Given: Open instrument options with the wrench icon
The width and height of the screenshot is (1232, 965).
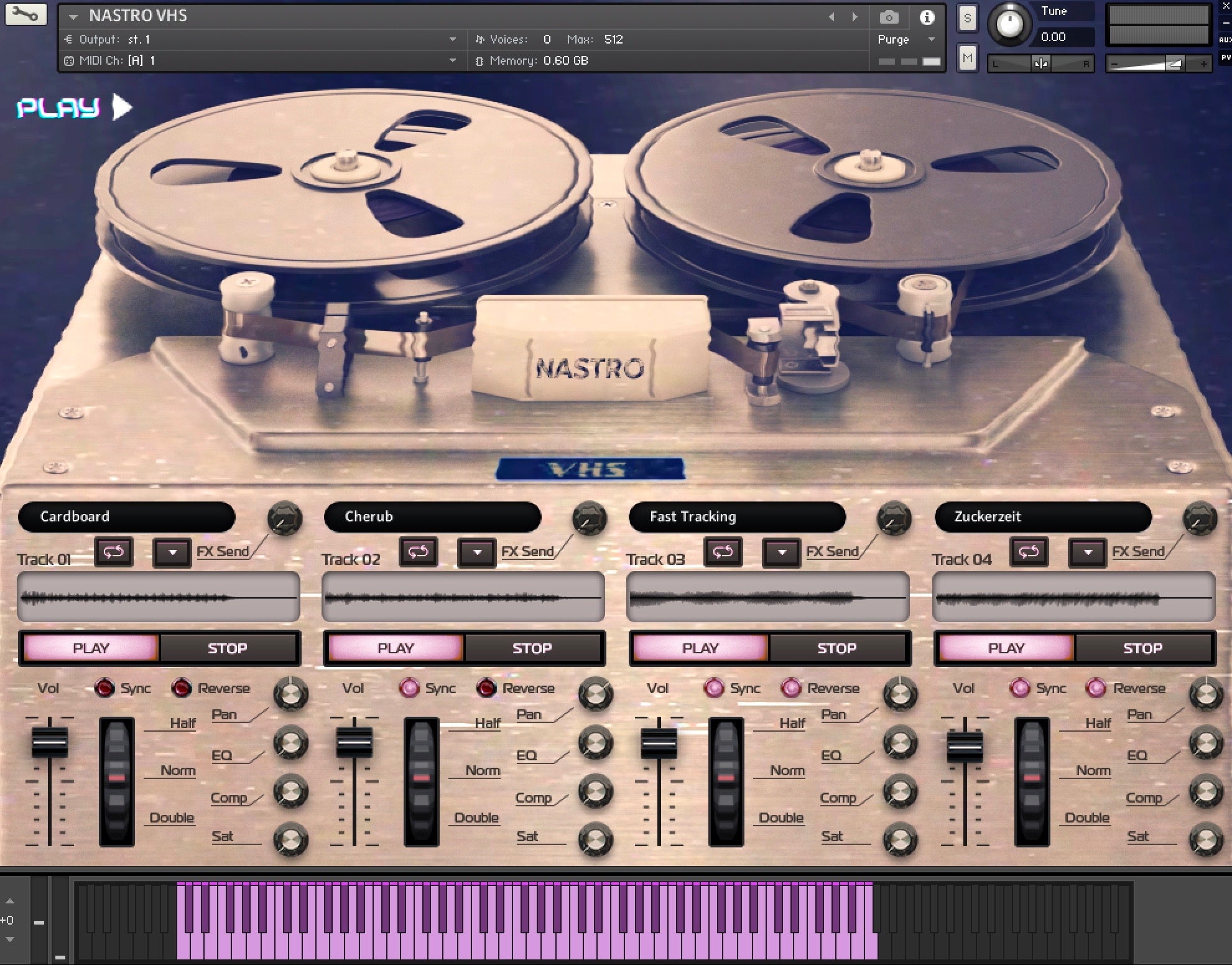Looking at the screenshot, I should (25, 14).
